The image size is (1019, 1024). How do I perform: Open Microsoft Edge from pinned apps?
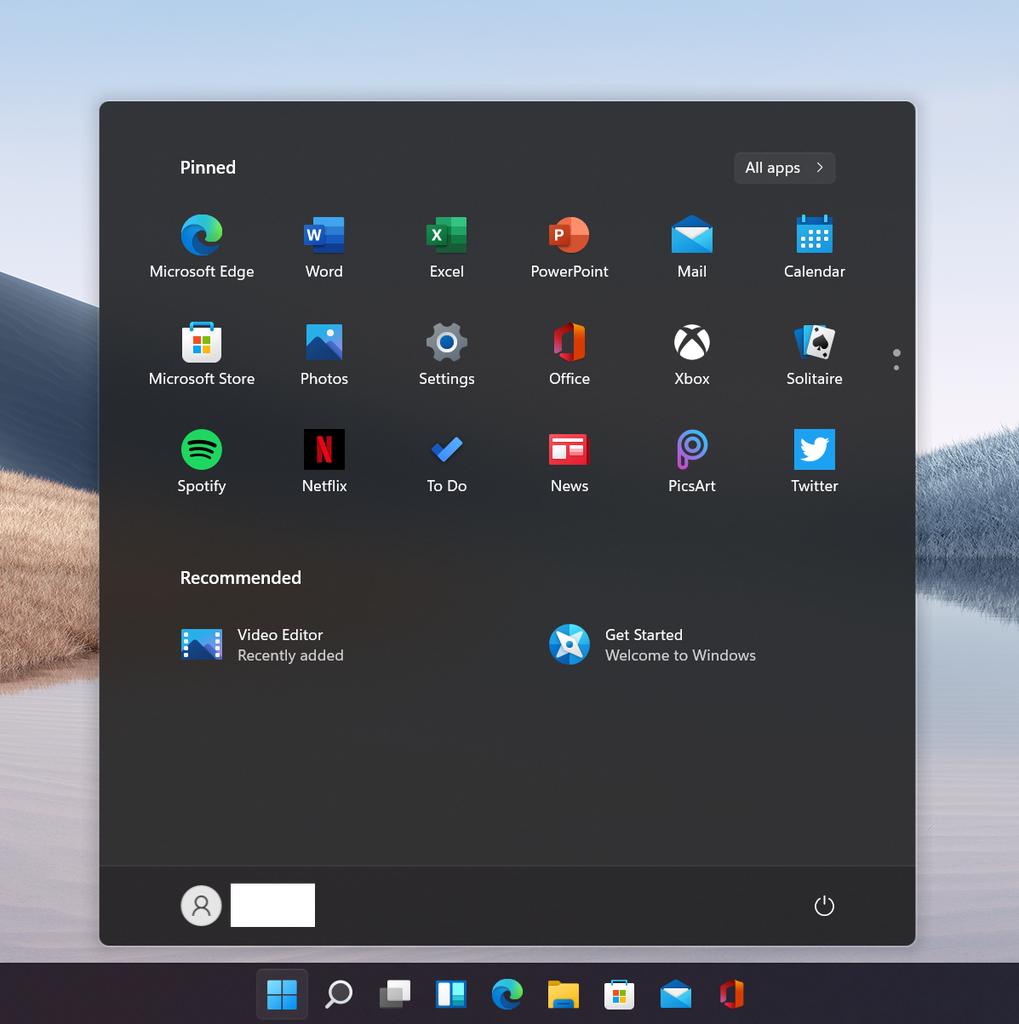pyautogui.click(x=201, y=236)
